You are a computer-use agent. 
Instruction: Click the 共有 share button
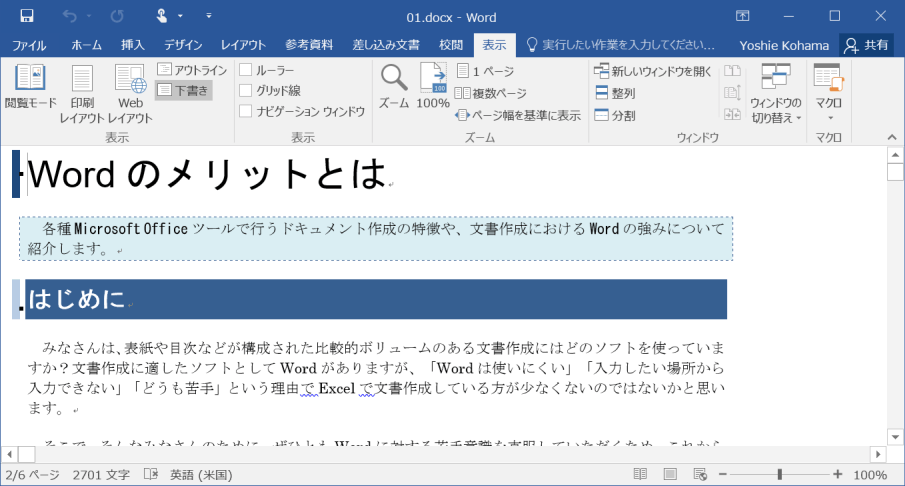[866, 45]
